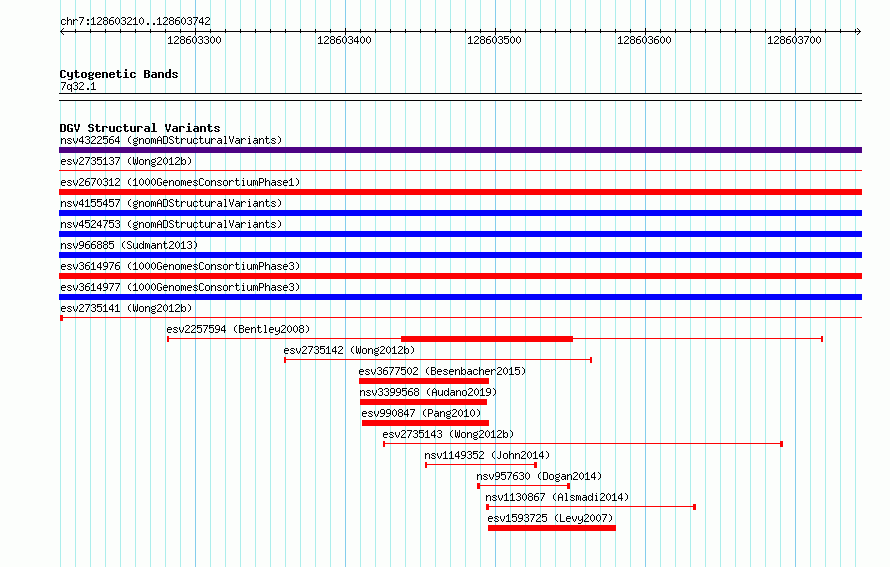Select blue bar below esv3614977
The height and width of the screenshot is (567, 890).
[x=460, y=297]
